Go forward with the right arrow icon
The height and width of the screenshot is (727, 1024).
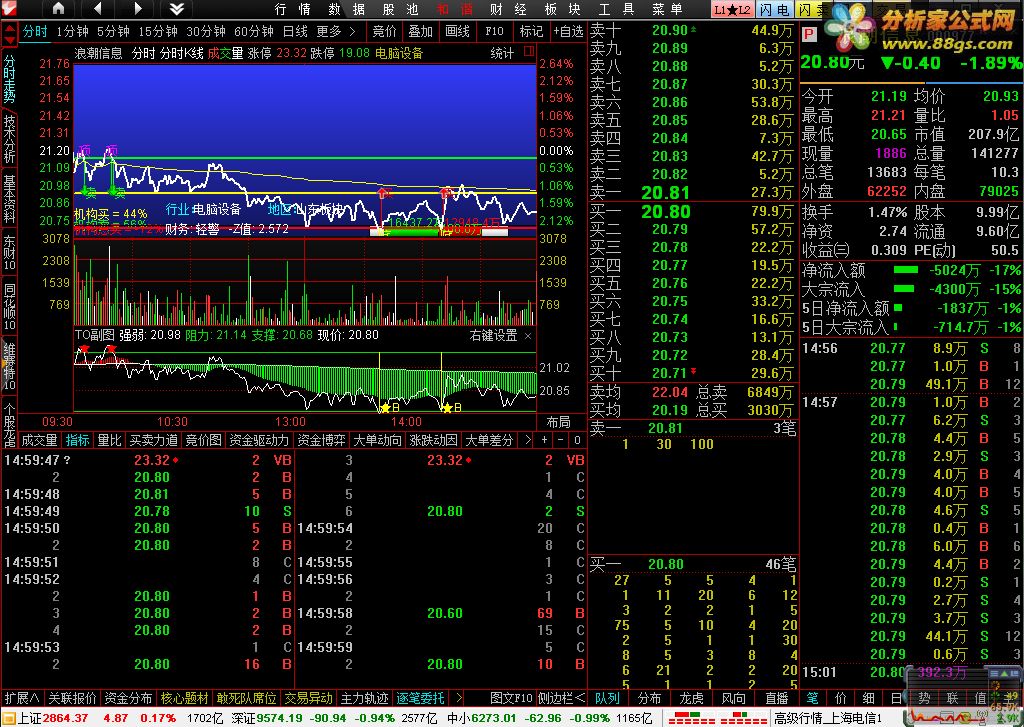coord(137,9)
